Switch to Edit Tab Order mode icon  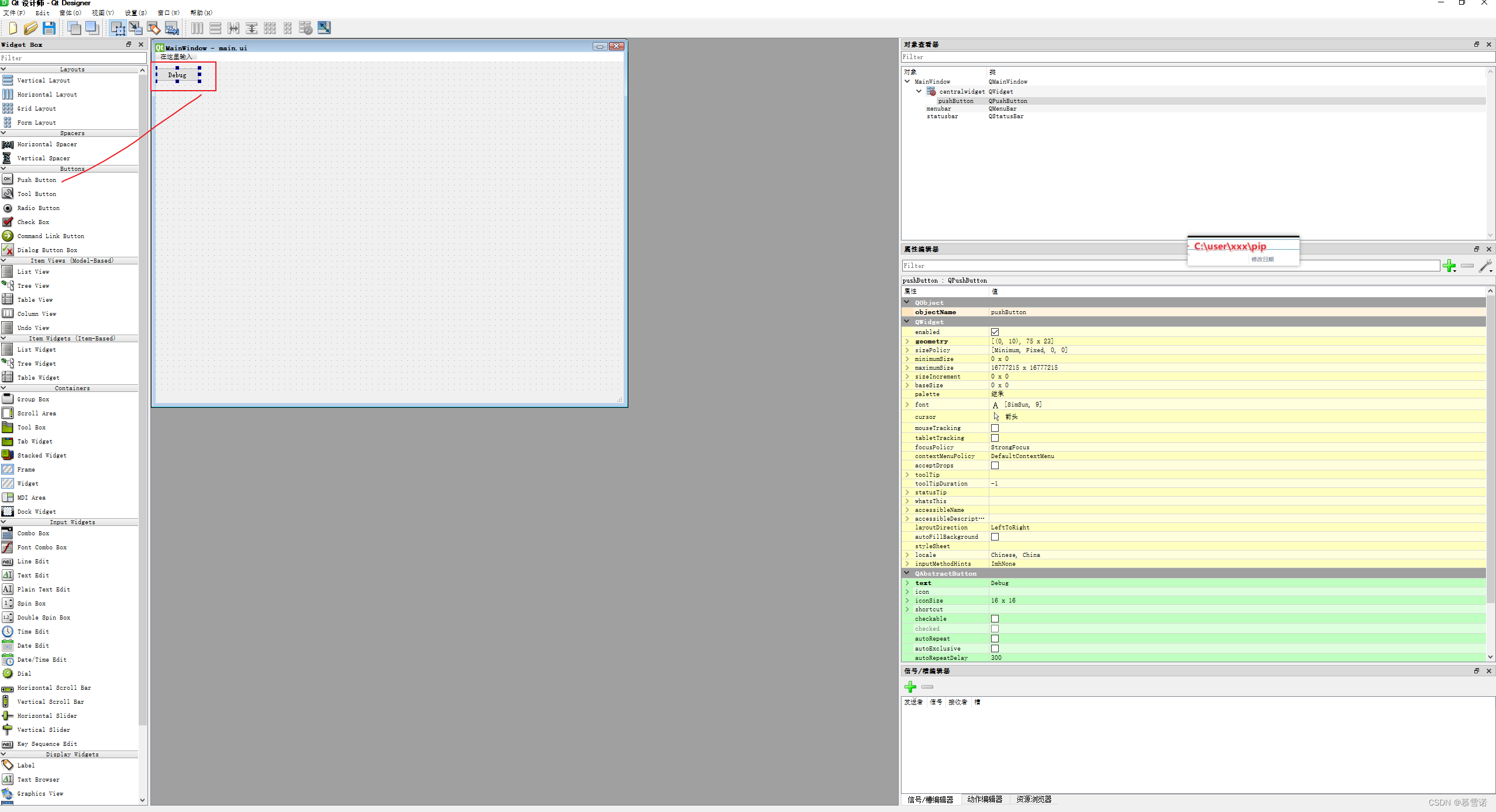(172, 27)
